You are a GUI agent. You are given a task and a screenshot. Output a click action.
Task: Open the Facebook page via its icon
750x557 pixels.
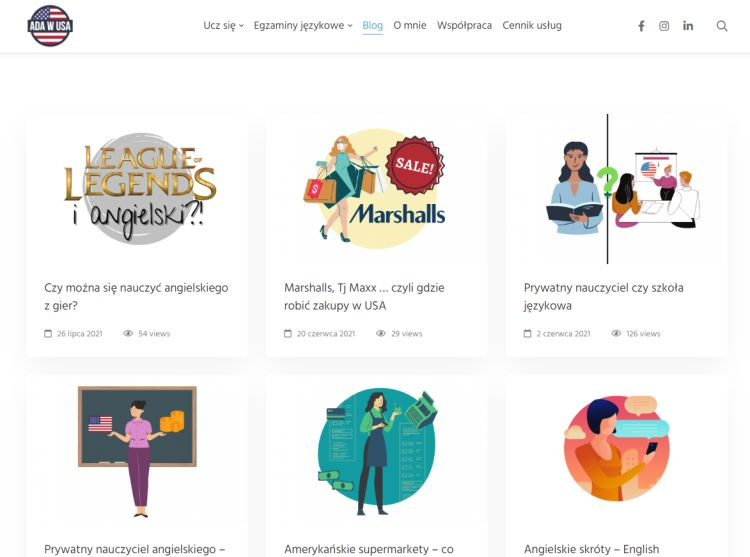click(x=641, y=26)
